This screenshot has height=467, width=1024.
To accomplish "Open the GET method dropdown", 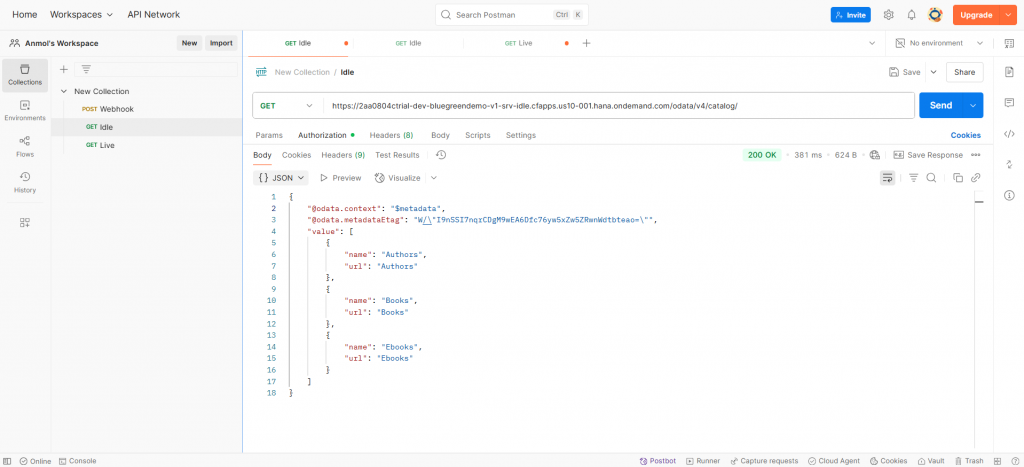I will (x=284, y=105).
